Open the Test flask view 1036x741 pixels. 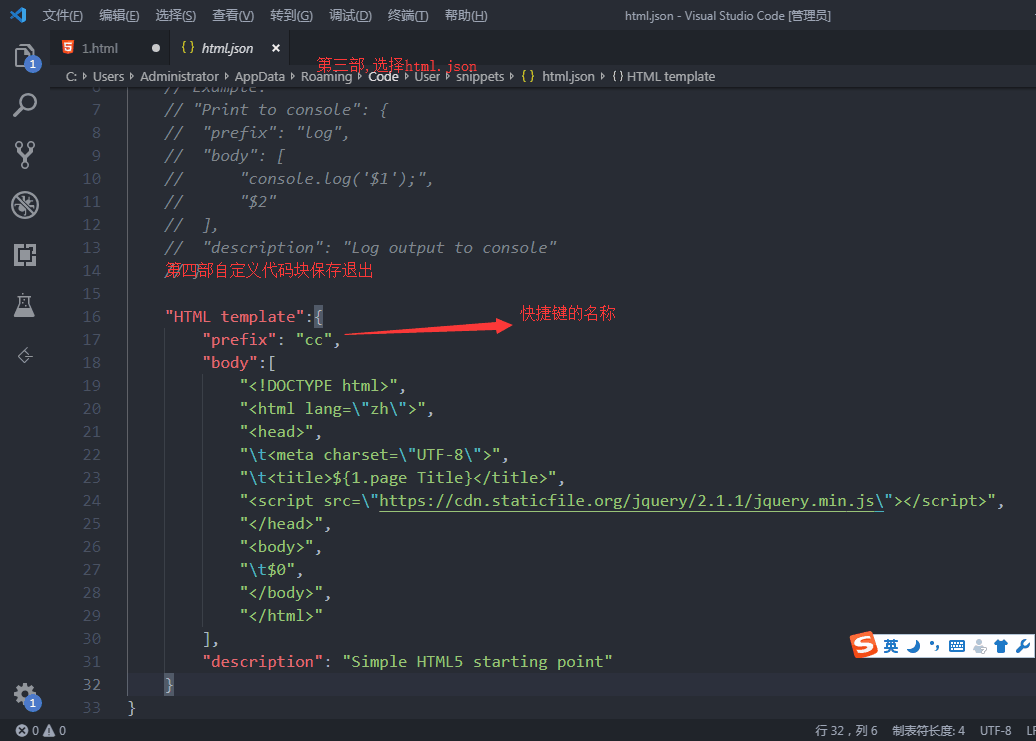tap(24, 304)
